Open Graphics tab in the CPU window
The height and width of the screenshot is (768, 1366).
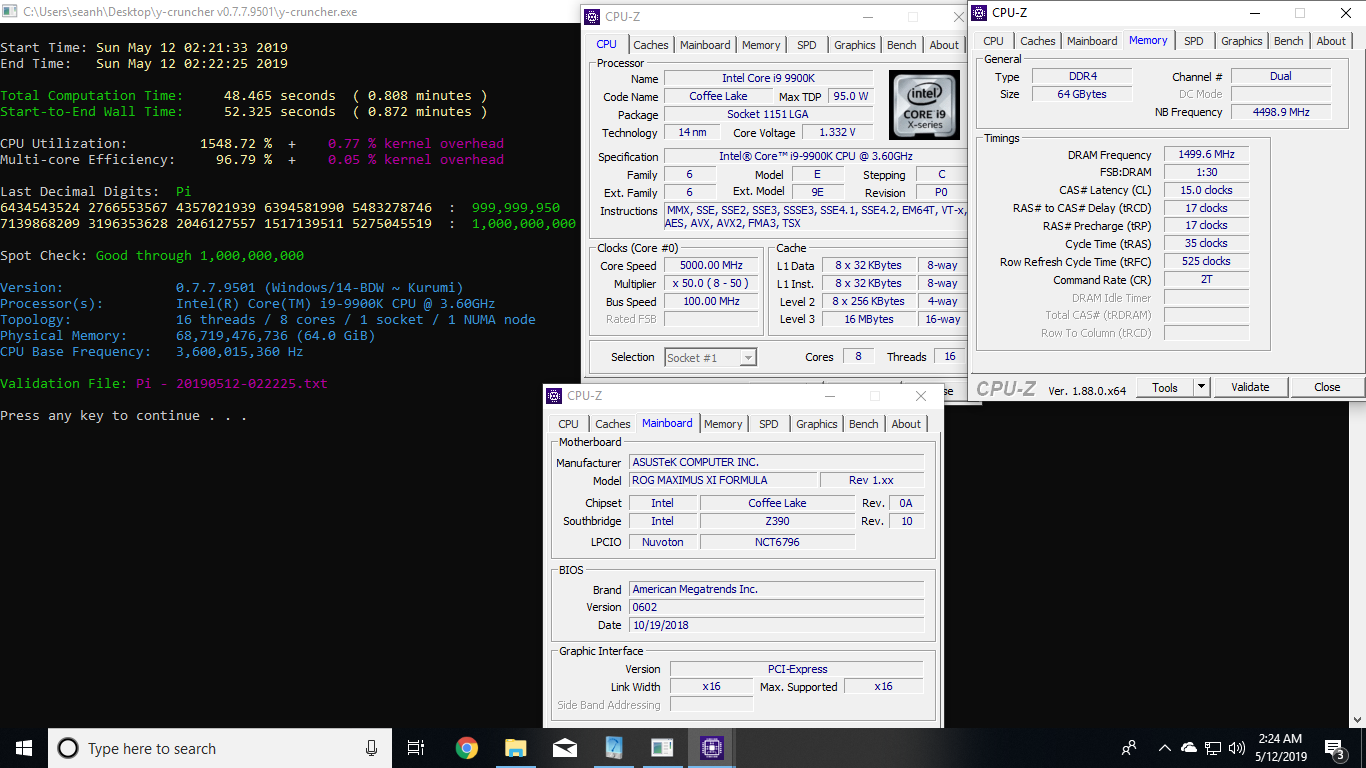point(855,45)
